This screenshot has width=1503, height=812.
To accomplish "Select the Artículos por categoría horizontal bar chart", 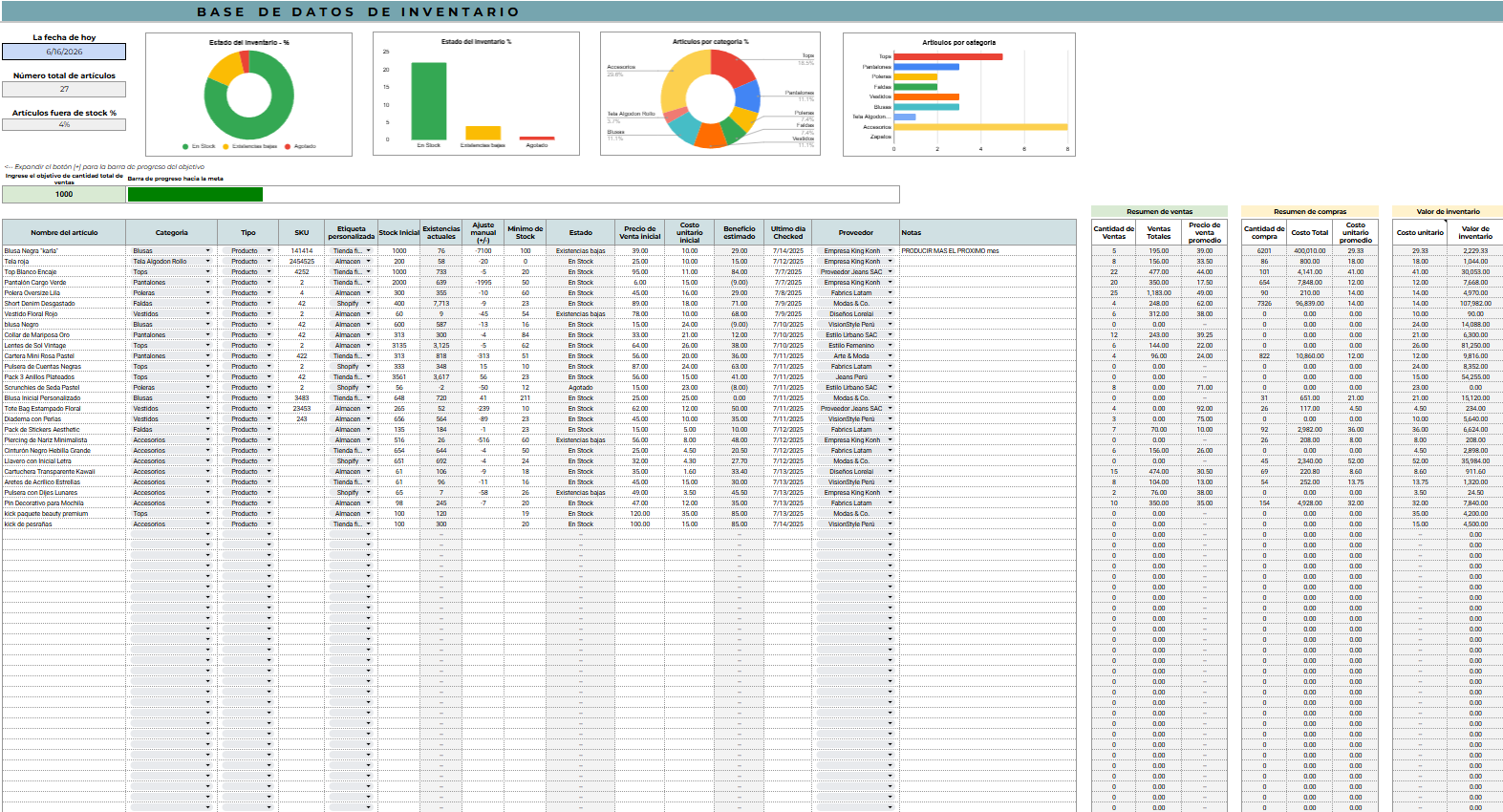I will tap(959, 95).
